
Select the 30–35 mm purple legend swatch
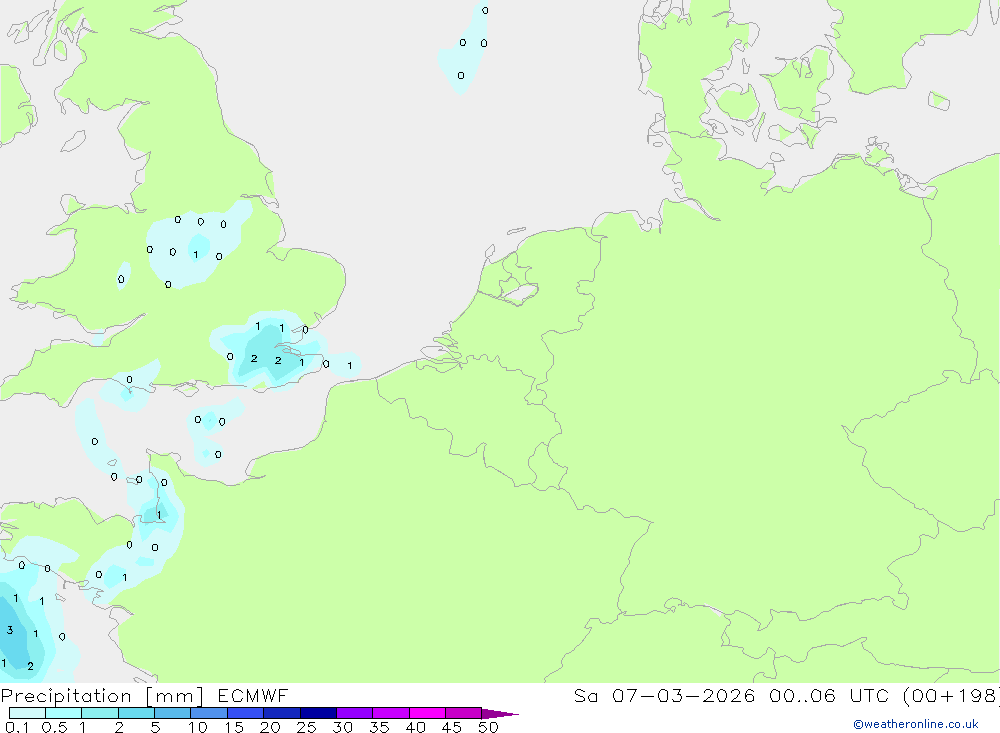tap(354, 713)
